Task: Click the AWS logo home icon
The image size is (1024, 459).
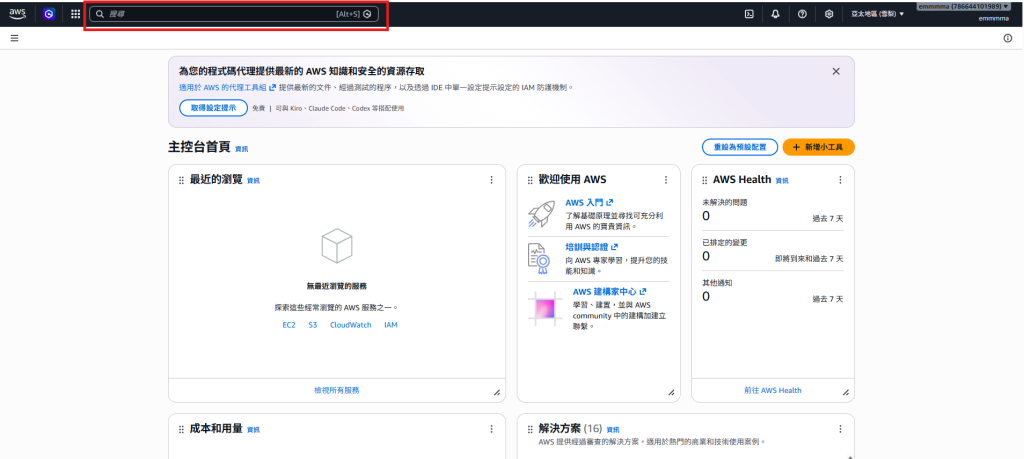Action: tap(18, 14)
